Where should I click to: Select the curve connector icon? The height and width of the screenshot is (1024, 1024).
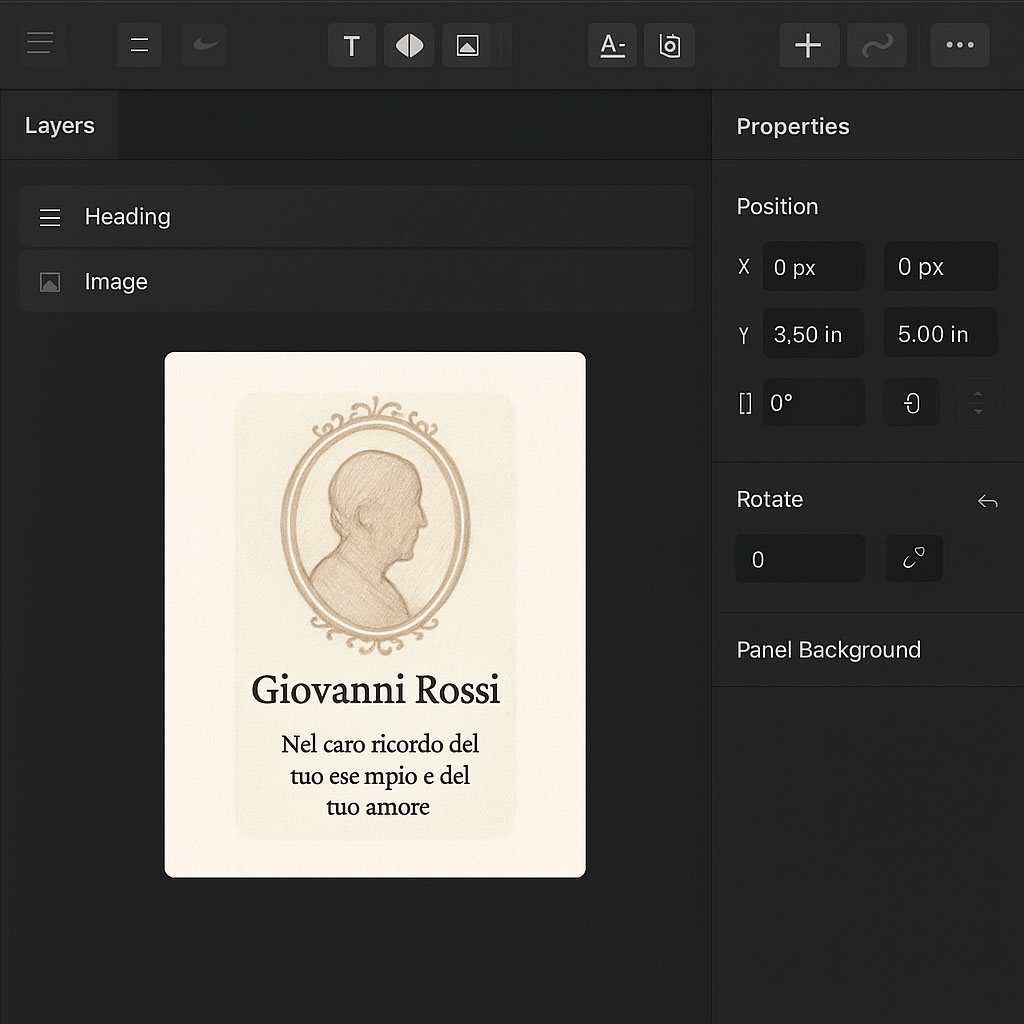[877, 45]
